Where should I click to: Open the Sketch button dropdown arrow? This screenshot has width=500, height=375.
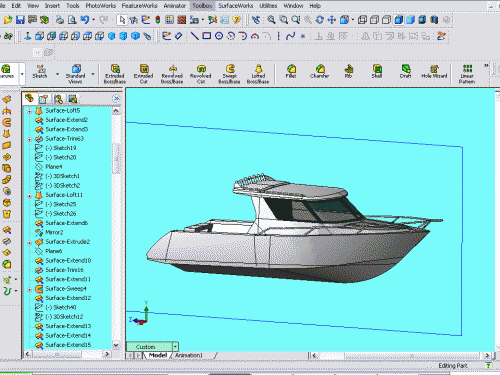tap(57, 74)
